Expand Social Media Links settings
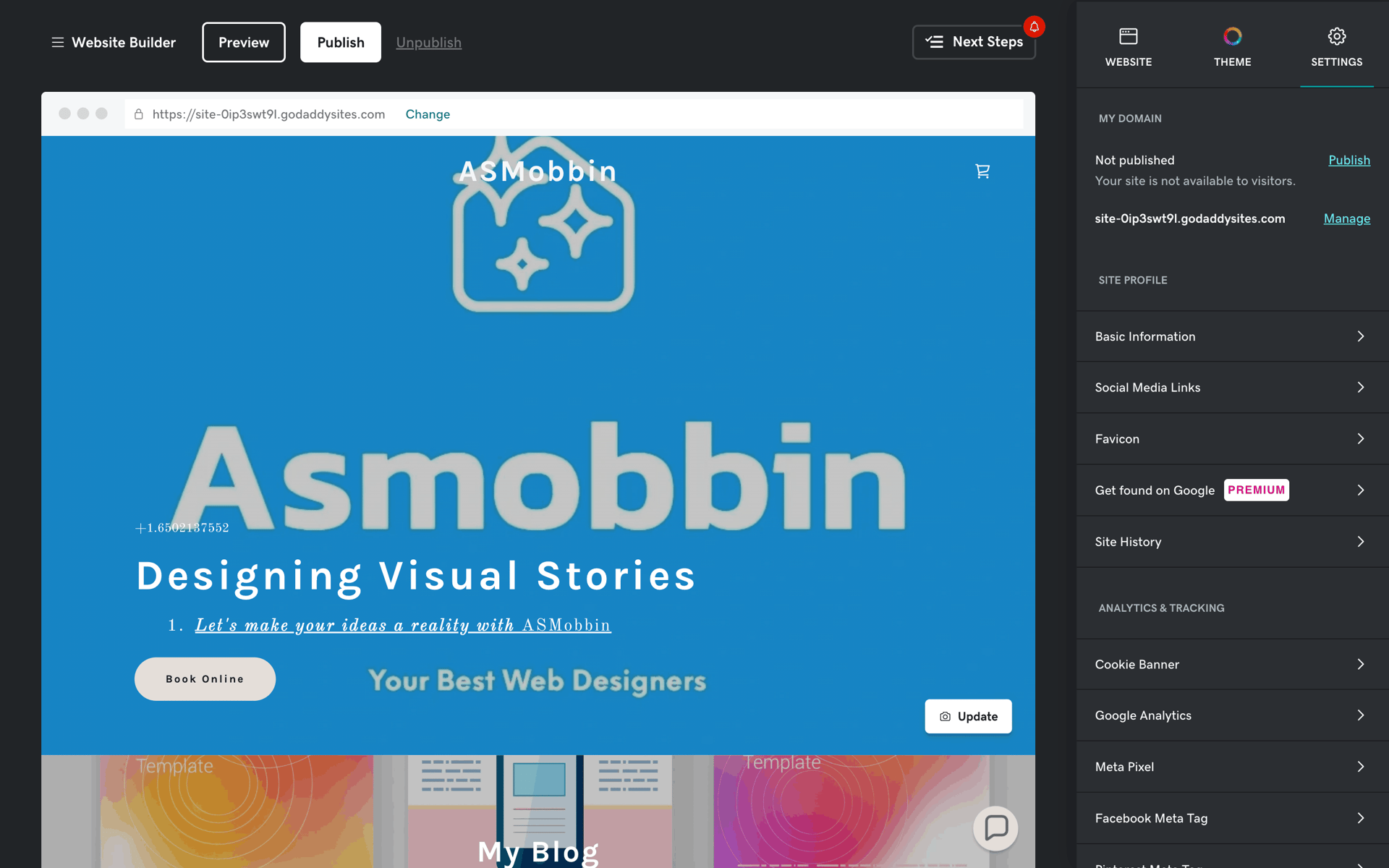 tap(1233, 388)
